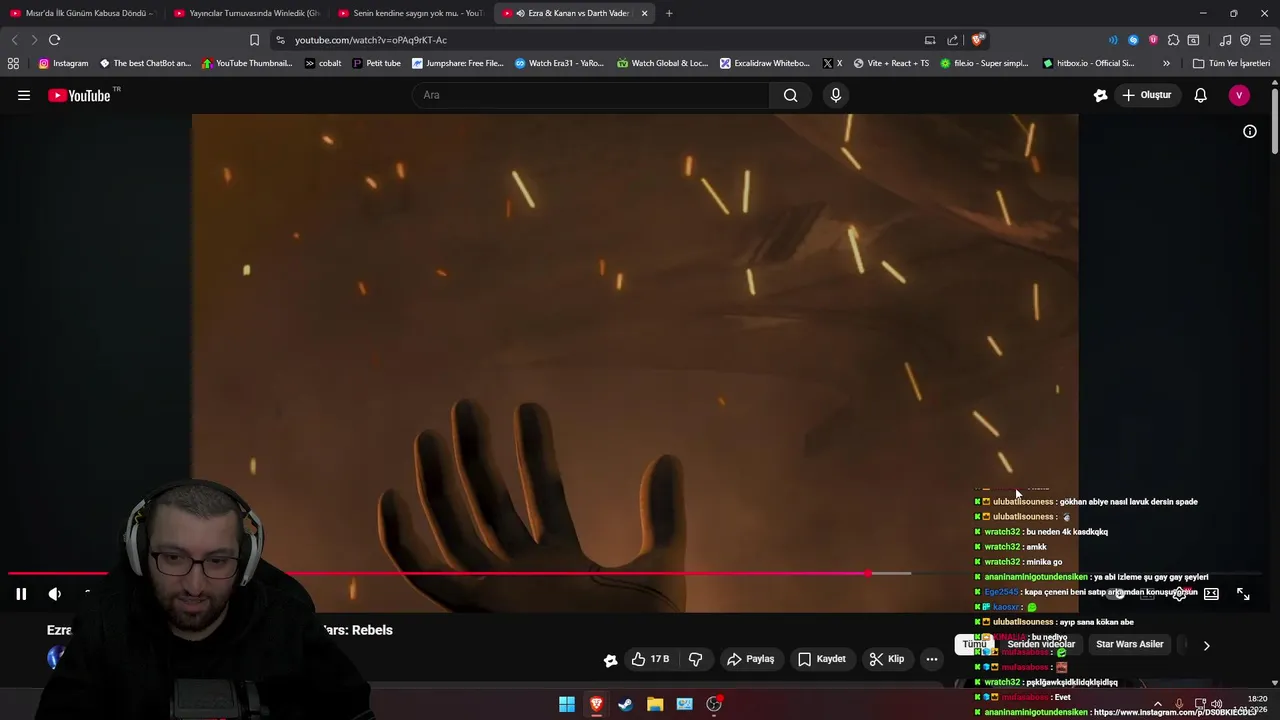Viewport: 1280px width, 720px height.
Task: Open File Explorer from taskbar
Action: (x=655, y=704)
